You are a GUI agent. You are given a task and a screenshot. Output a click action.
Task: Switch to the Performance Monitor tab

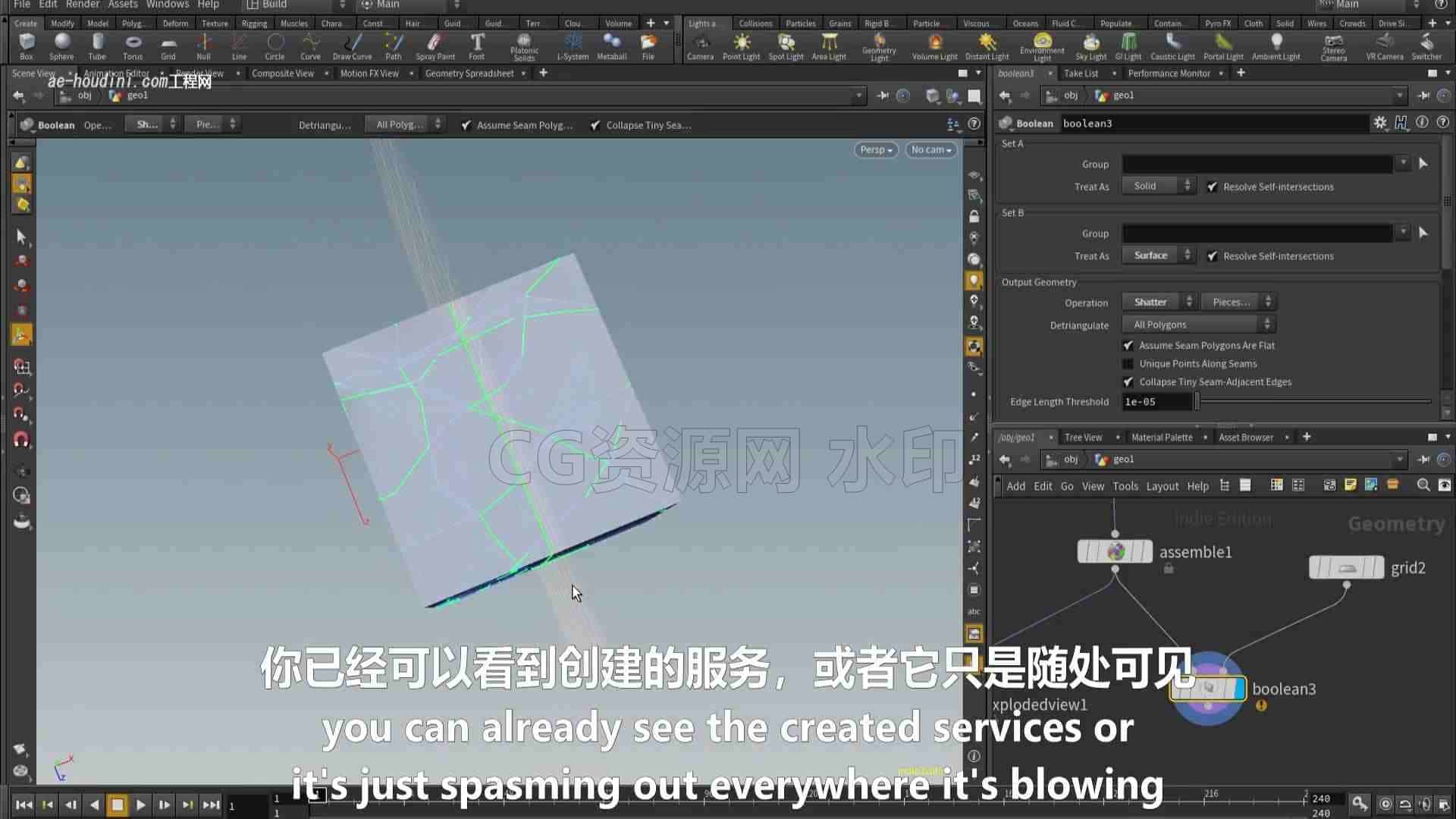tap(1169, 74)
